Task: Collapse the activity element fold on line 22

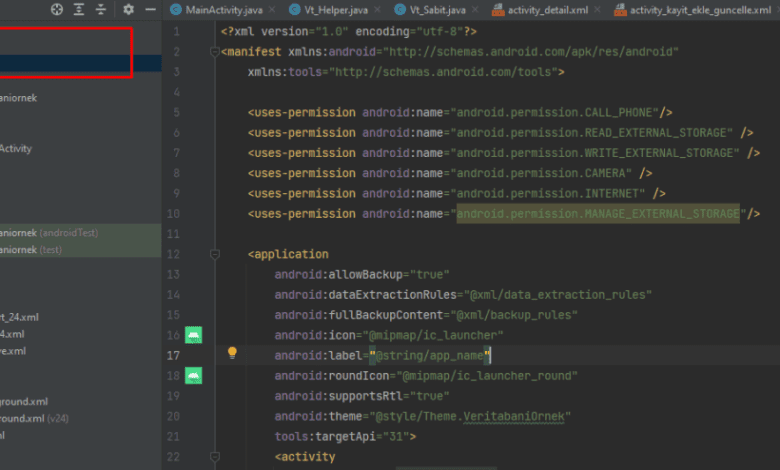Action: click(x=215, y=457)
